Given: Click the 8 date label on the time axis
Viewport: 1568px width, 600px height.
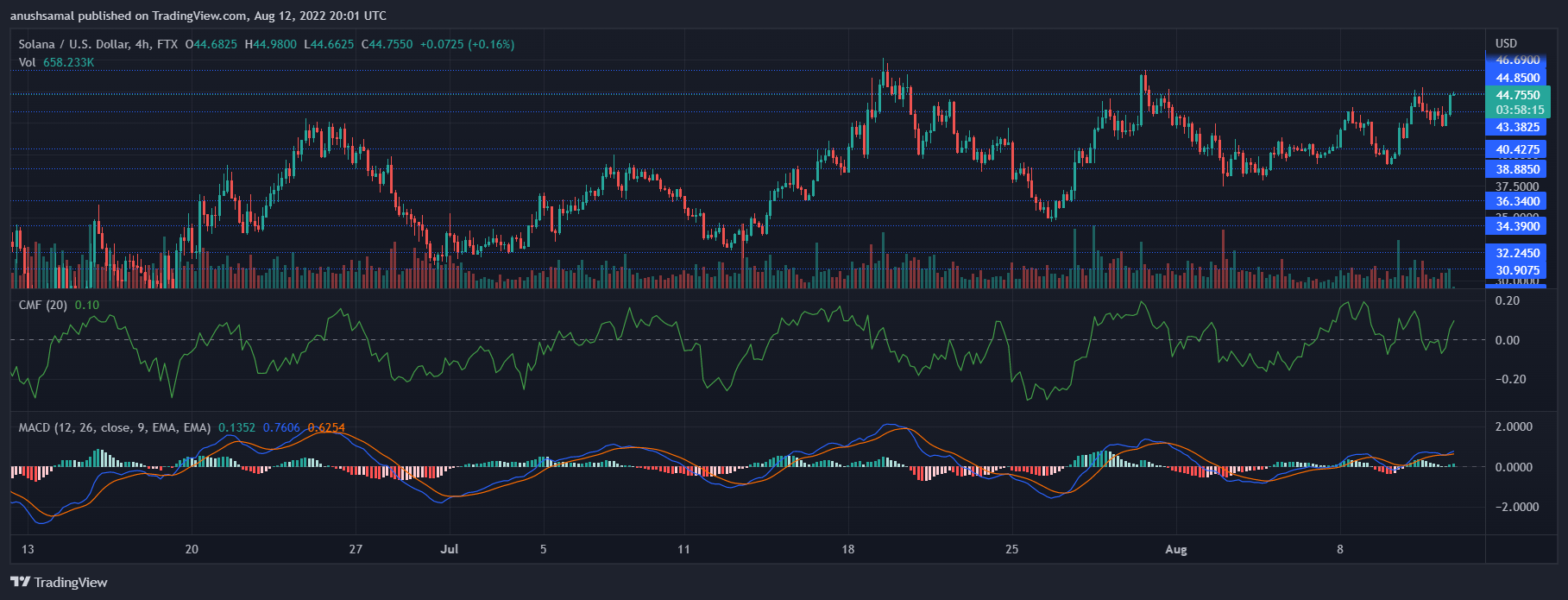Looking at the screenshot, I should [1340, 549].
